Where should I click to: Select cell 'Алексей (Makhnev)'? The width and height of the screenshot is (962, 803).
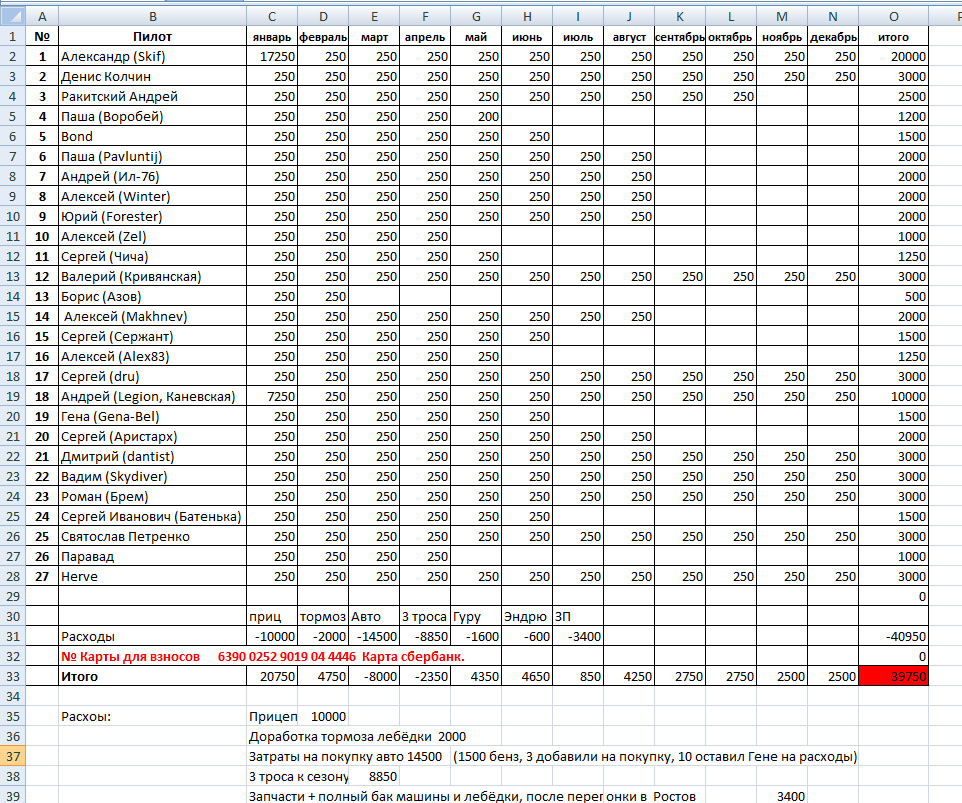(x=152, y=317)
